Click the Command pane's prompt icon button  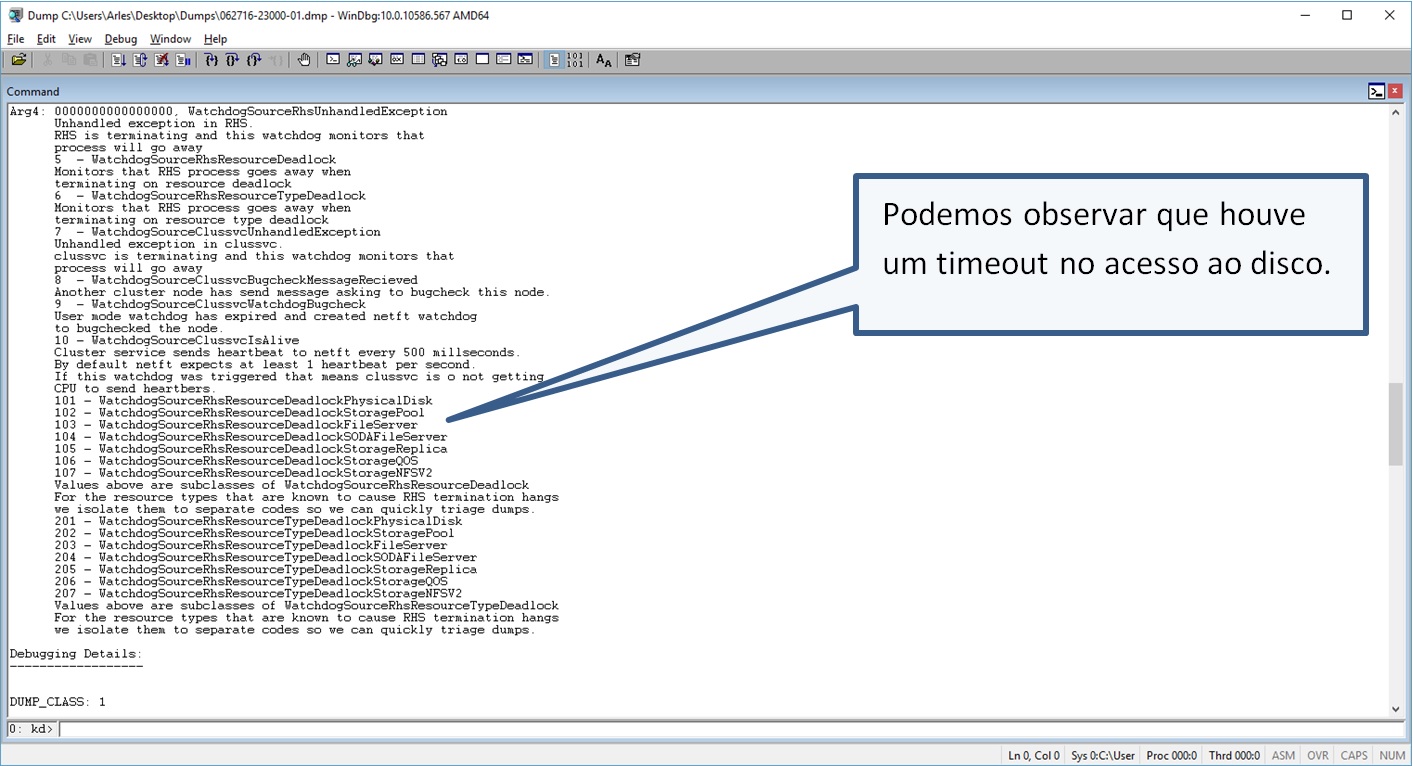1377,91
